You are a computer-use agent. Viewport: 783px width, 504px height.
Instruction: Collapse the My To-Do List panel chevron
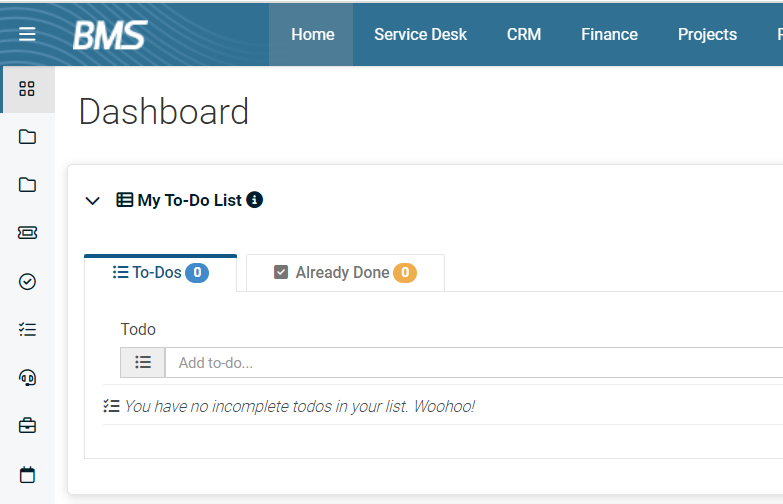(x=92, y=201)
